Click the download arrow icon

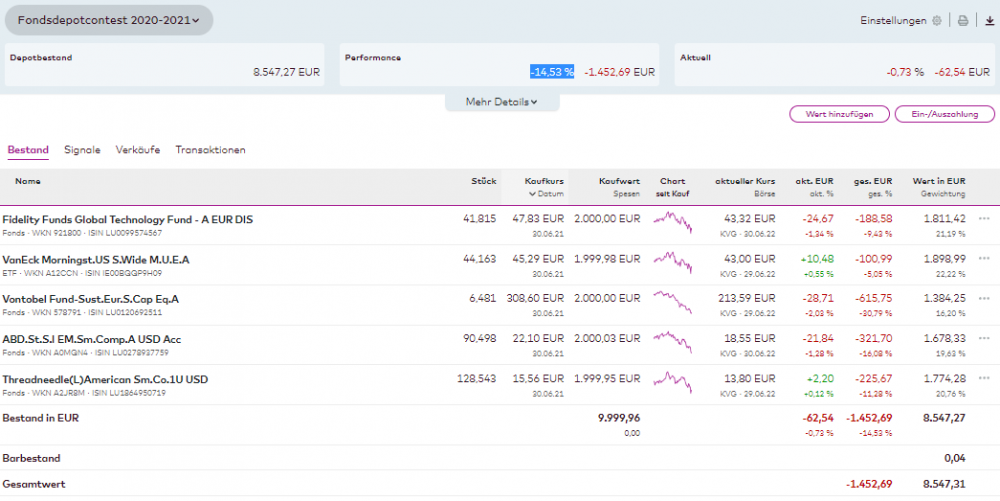click(x=989, y=20)
